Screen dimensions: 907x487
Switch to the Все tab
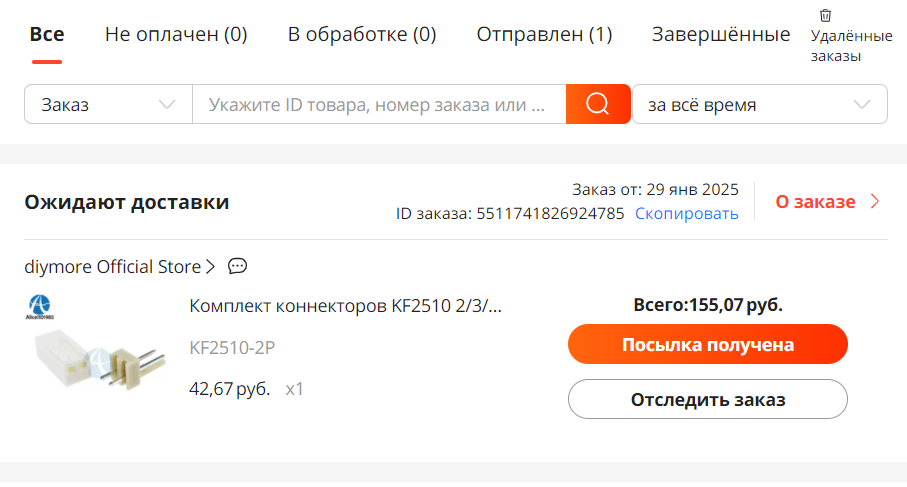[47, 34]
